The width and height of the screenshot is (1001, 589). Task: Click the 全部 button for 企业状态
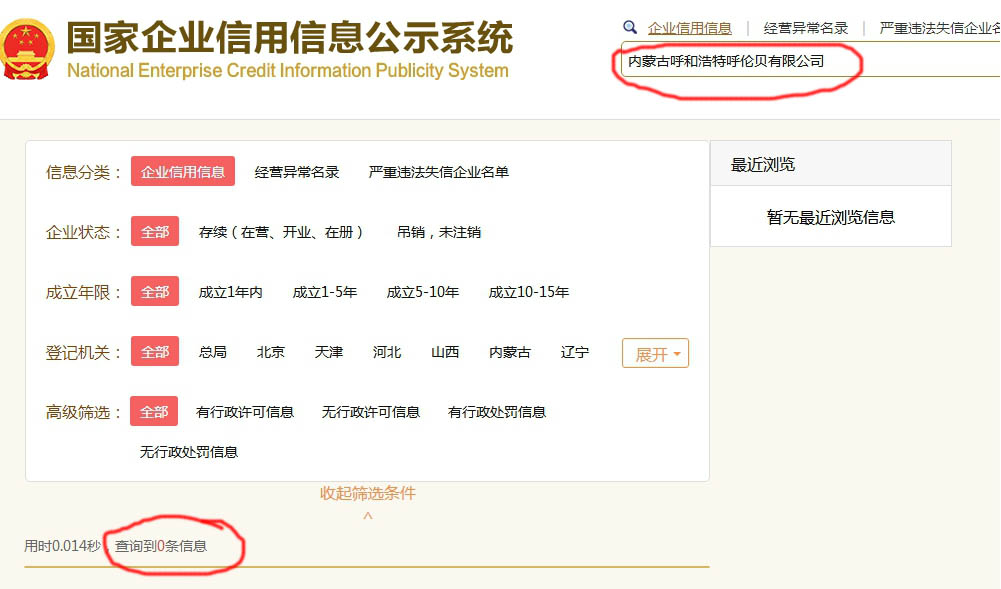pyautogui.click(x=154, y=231)
